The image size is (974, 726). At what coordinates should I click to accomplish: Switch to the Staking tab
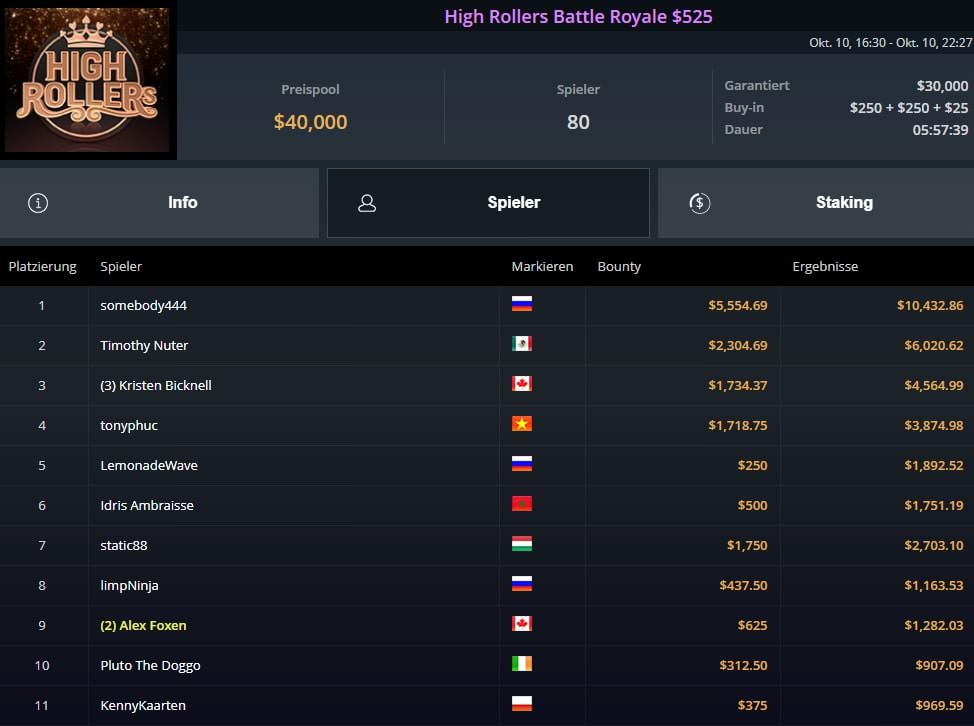tap(814, 203)
